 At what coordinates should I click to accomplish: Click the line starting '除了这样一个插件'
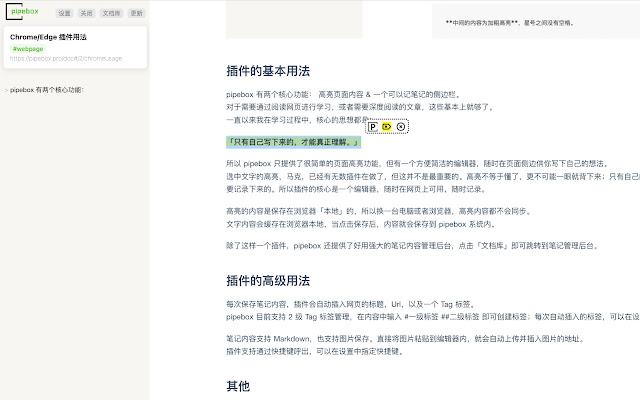(412, 246)
